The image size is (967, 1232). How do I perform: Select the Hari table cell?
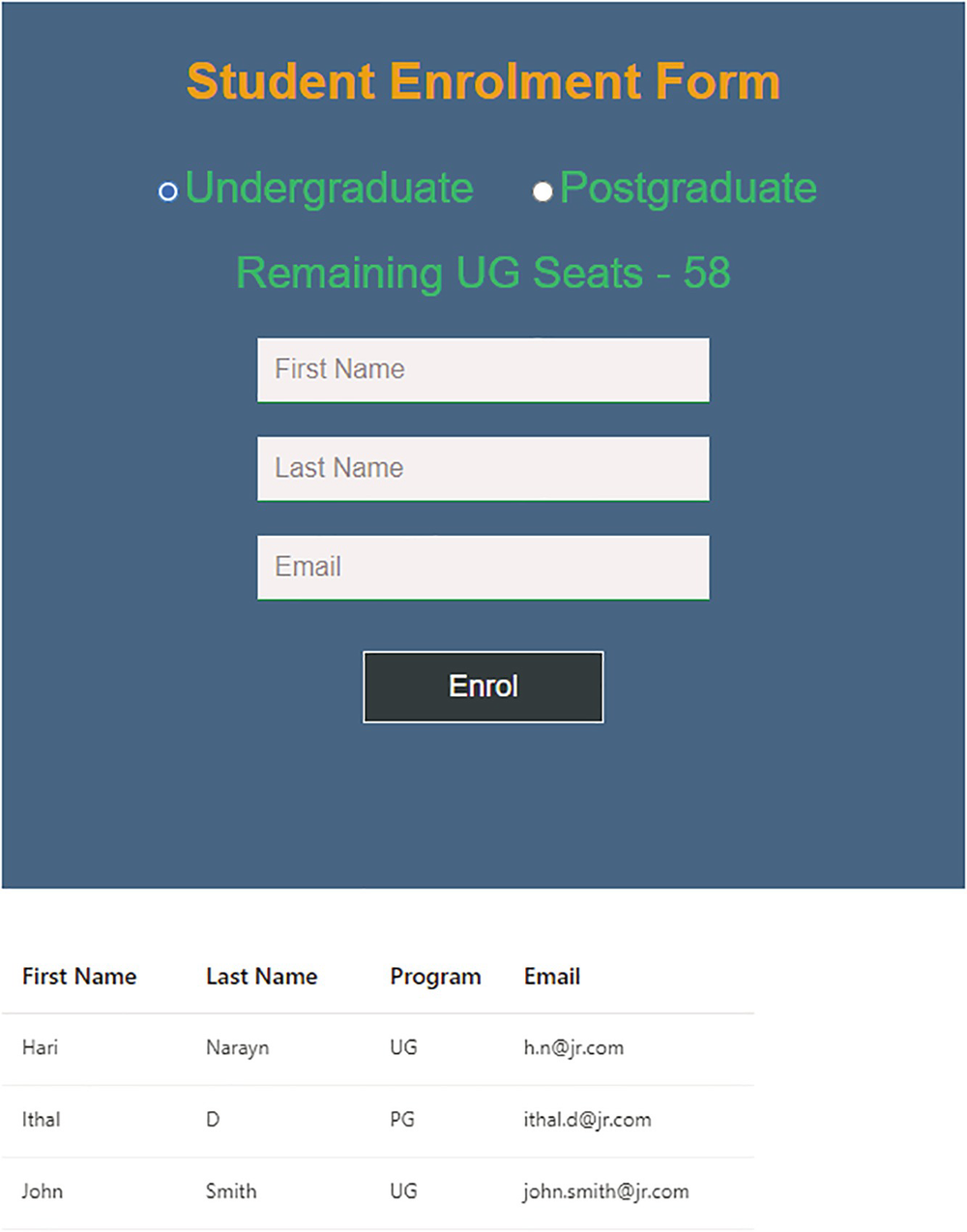[x=41, y=1047]
